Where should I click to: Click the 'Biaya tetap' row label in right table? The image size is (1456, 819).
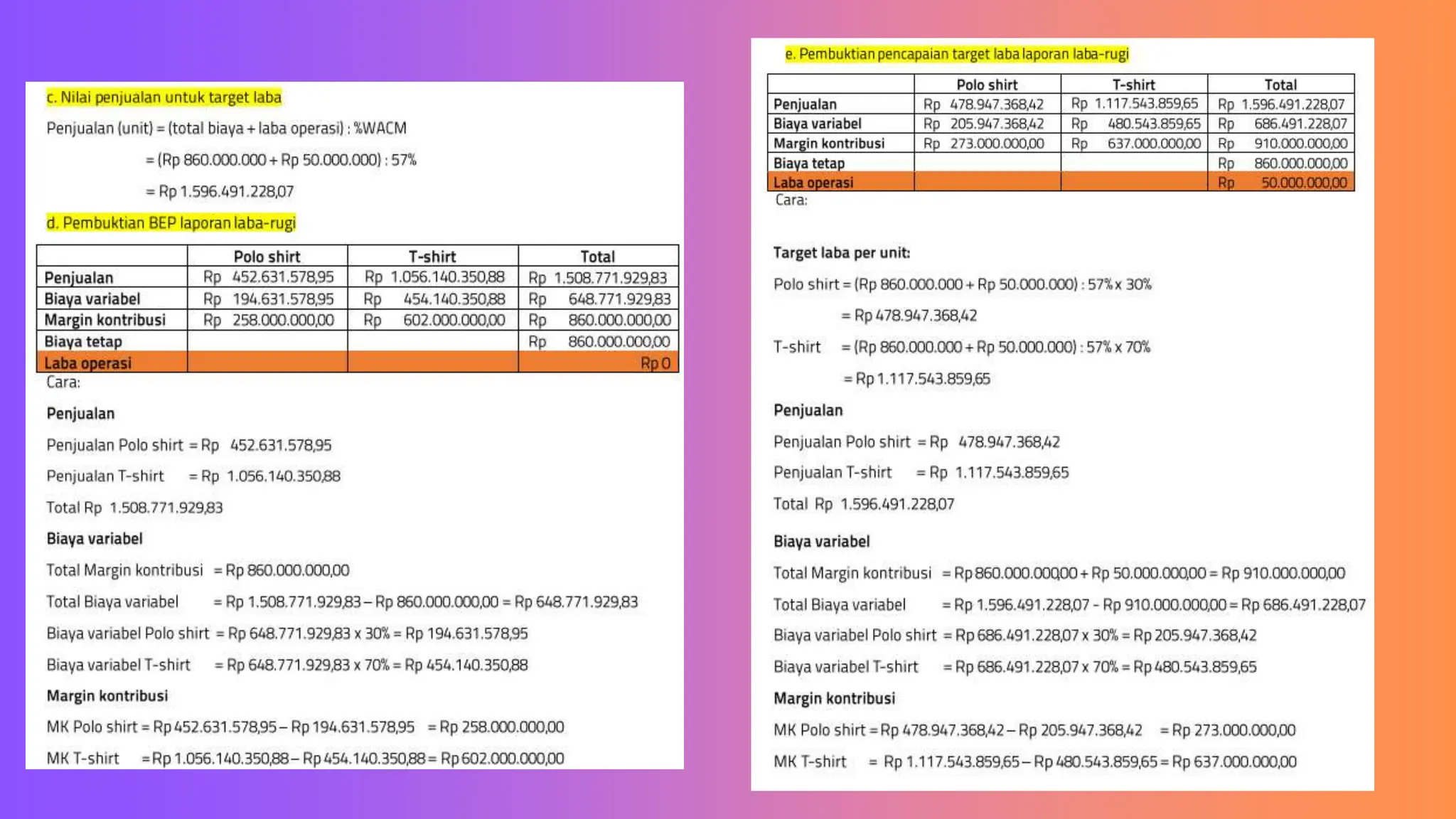pyautogui.click(x=809, y=164)
